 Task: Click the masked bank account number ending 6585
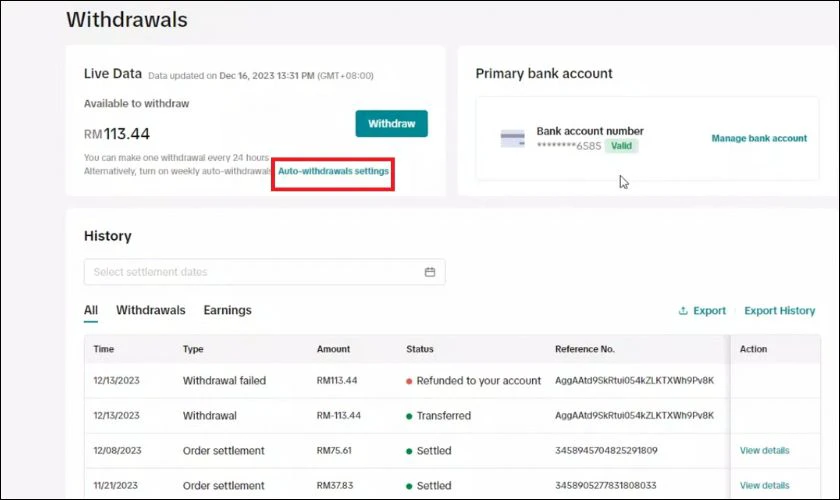pos(569,146)
